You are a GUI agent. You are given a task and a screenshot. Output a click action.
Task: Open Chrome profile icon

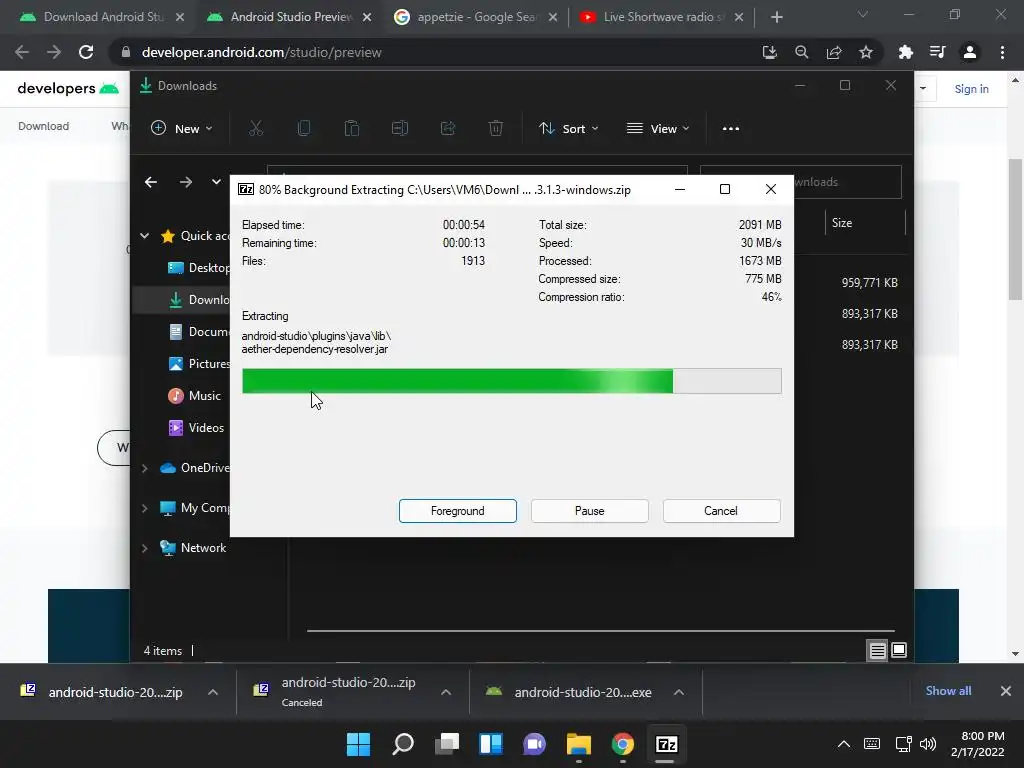(x=970, y=52)
